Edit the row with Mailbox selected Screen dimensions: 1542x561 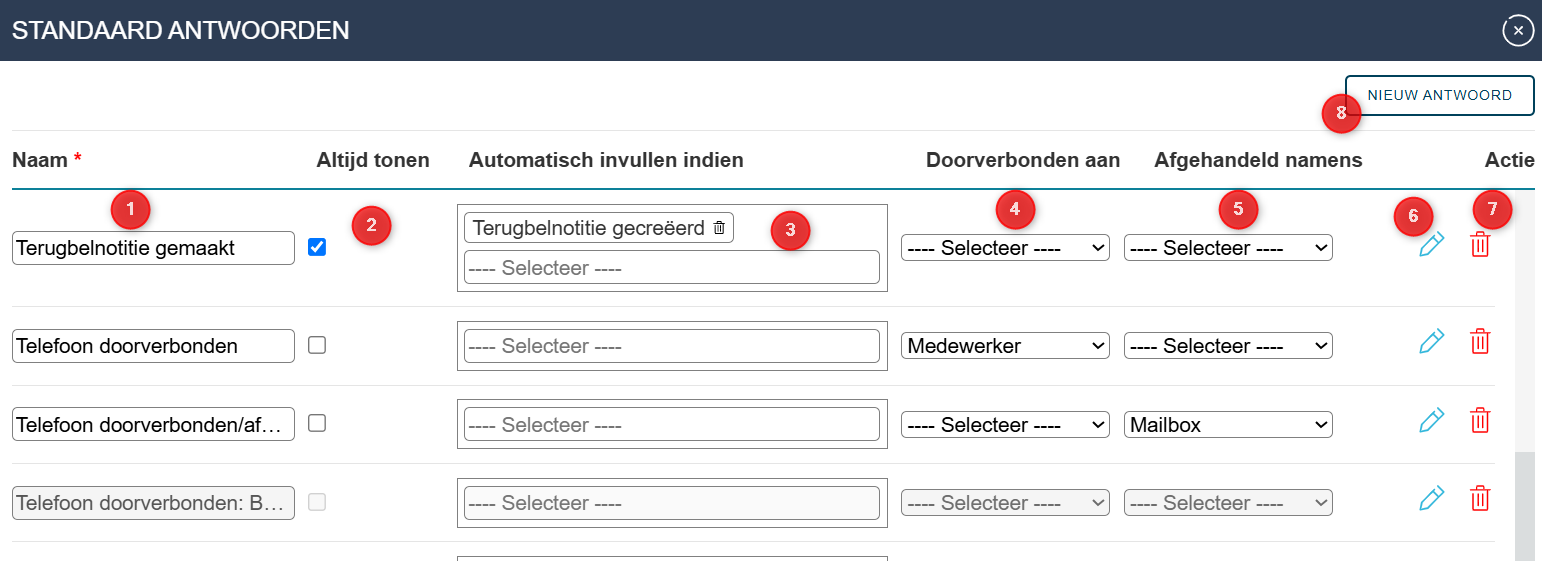[x=1431, y=421]
